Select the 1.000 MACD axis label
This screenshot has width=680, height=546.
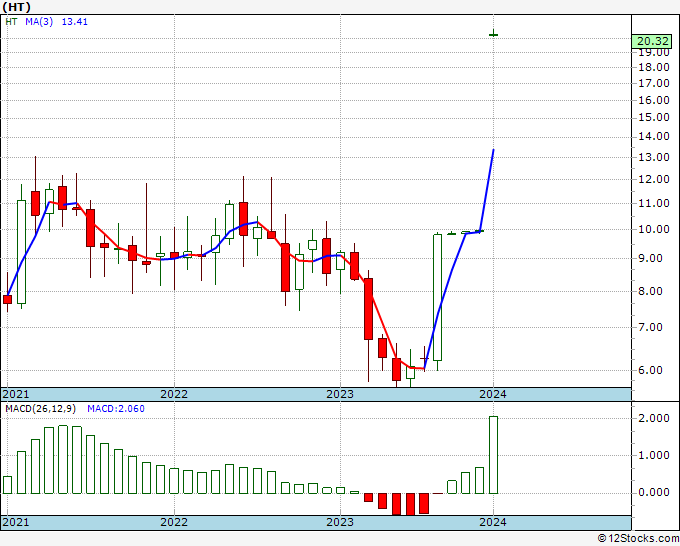[x=654, y=455]
